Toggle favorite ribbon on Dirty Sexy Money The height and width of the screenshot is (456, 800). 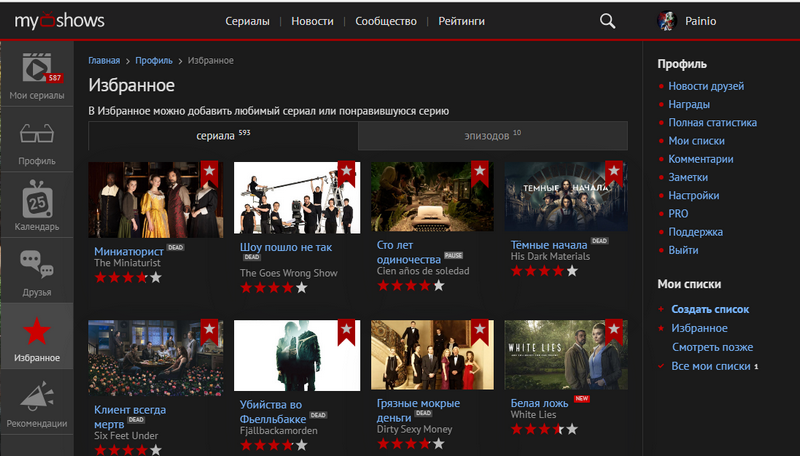point(480,332)
